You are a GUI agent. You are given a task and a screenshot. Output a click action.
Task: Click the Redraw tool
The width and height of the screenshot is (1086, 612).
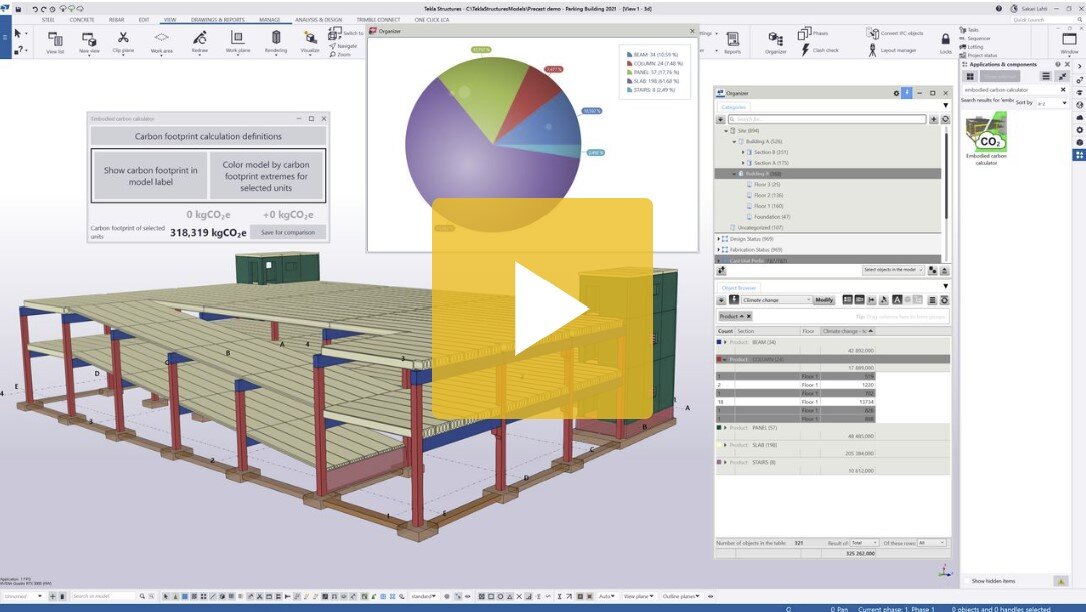[199, 42]
